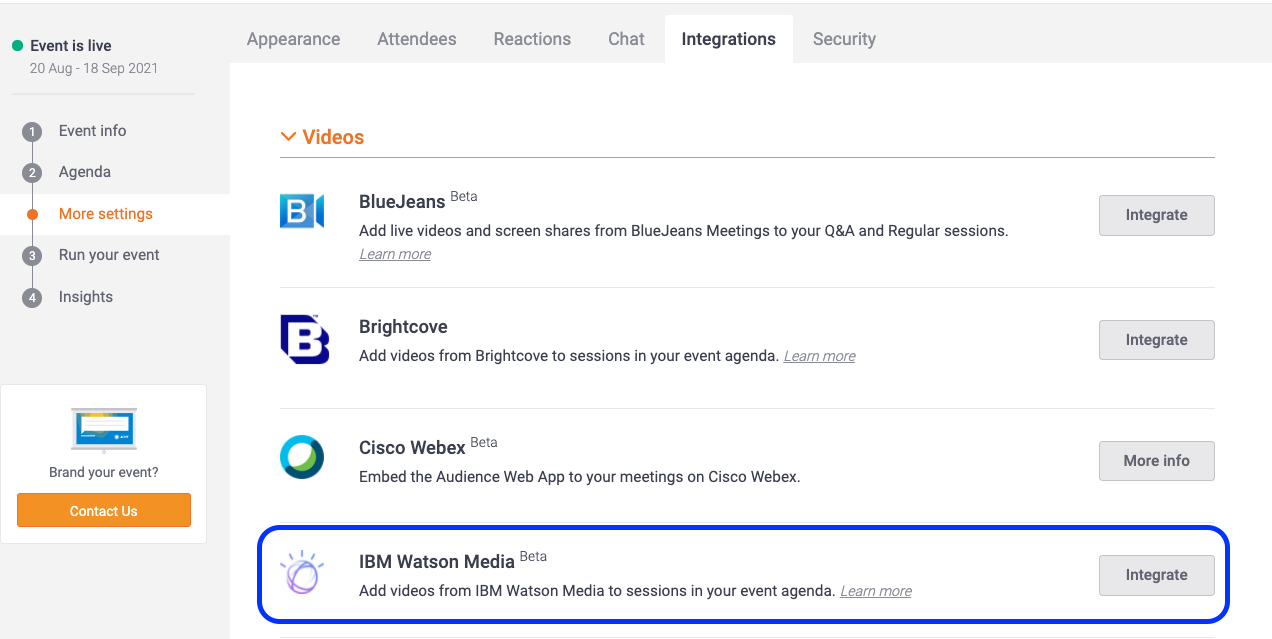Open IBM Watson Media Learn more link
The height and width of the screenshot is (639, 1272).
pos(876,591)
